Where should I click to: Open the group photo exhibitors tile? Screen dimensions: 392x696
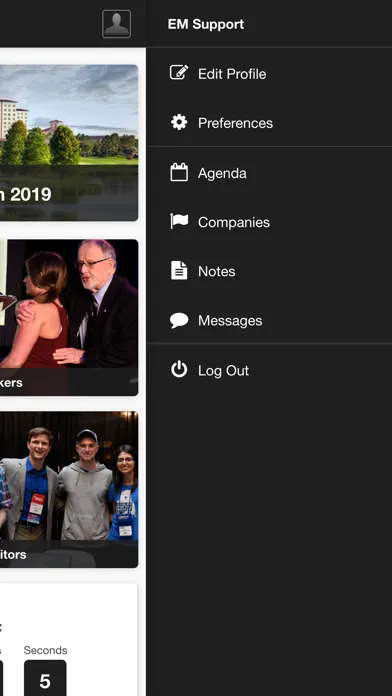click(x=69, y=489)
